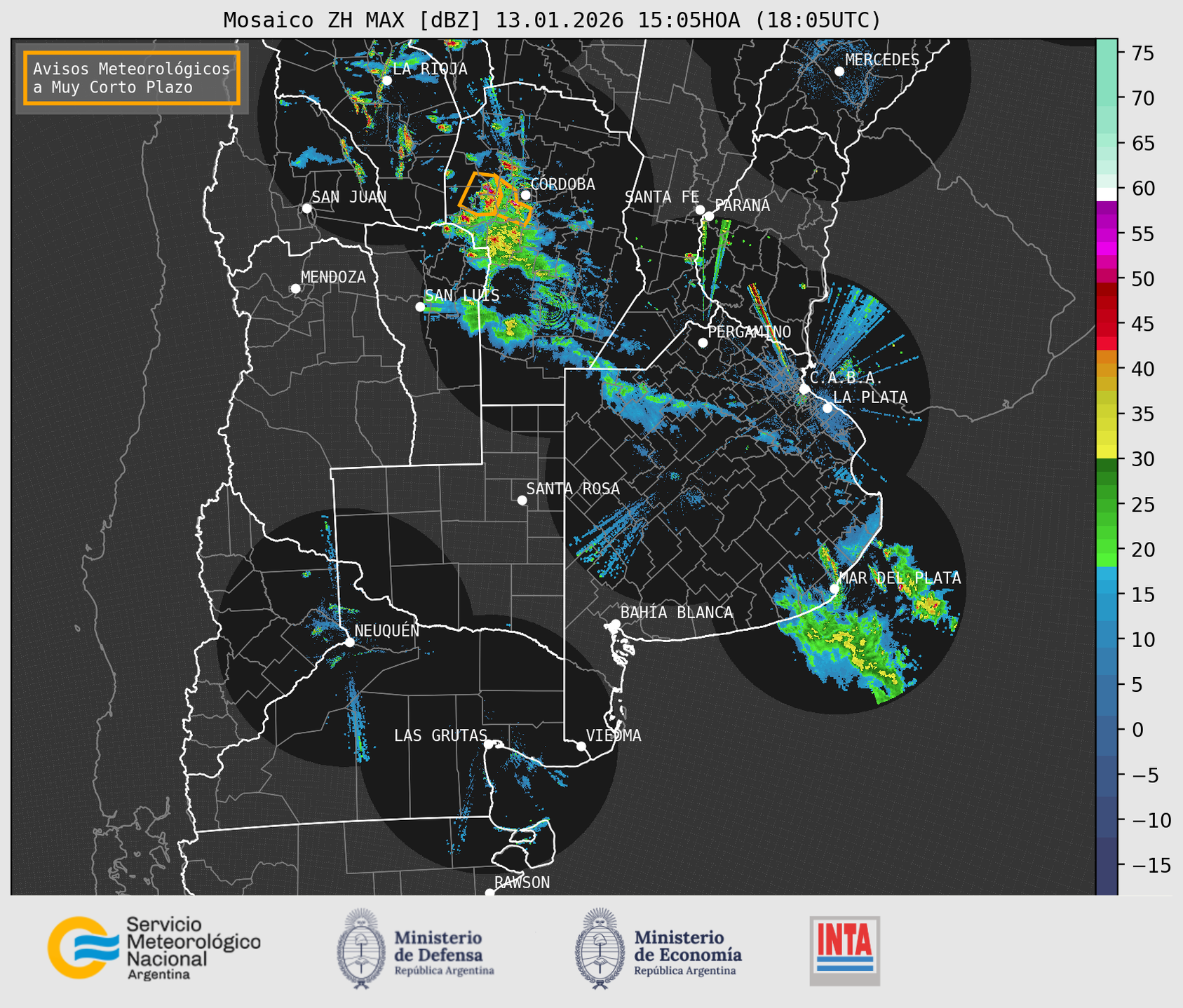Select the BAHÍA BLANCA city marker

[615, 623]
